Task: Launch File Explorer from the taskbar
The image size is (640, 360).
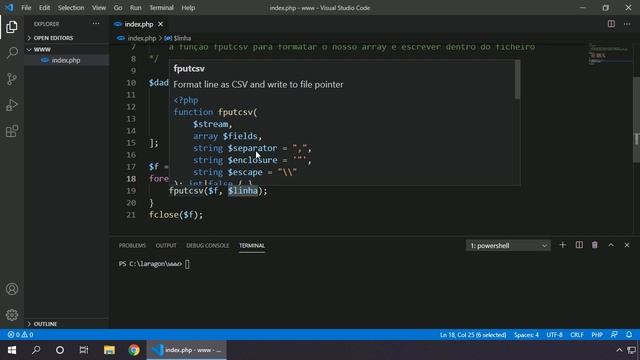Action: [109, 350]
